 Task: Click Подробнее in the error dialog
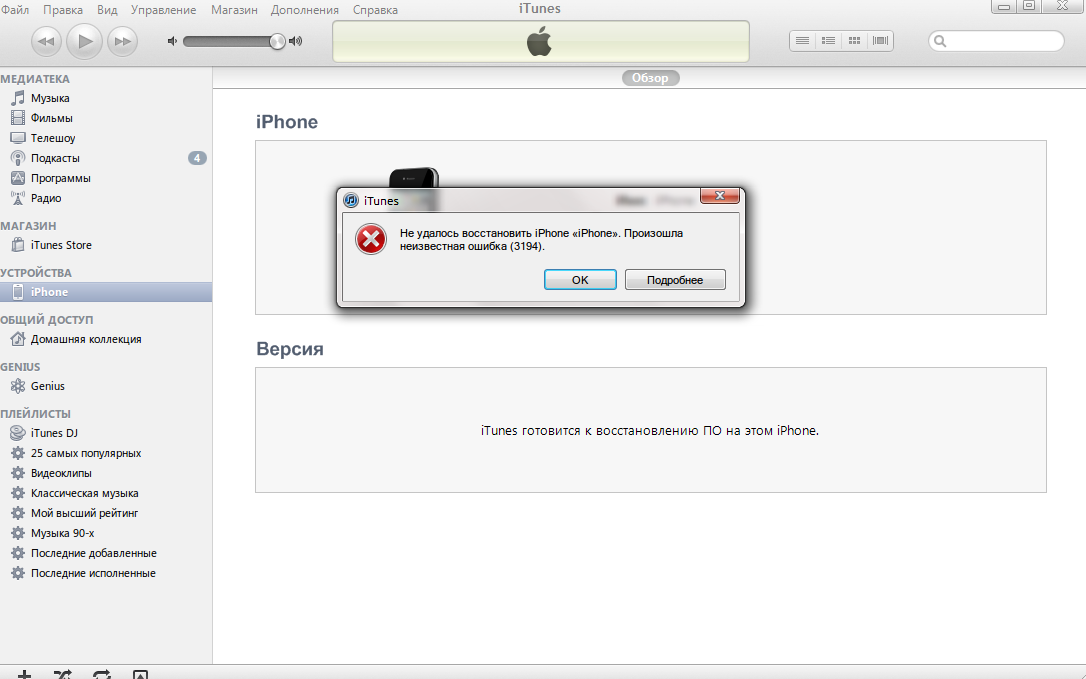(675, 280)
